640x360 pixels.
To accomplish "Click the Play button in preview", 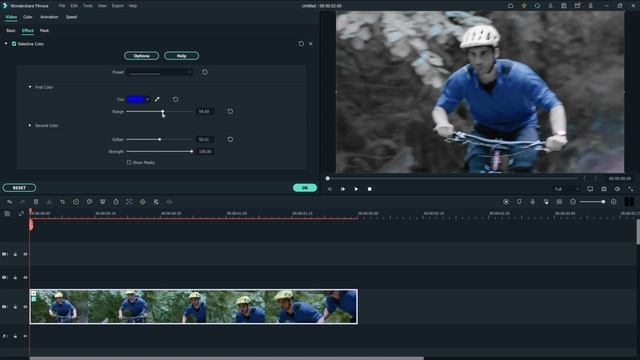I will pyautogui.click(x=356, y=189).
